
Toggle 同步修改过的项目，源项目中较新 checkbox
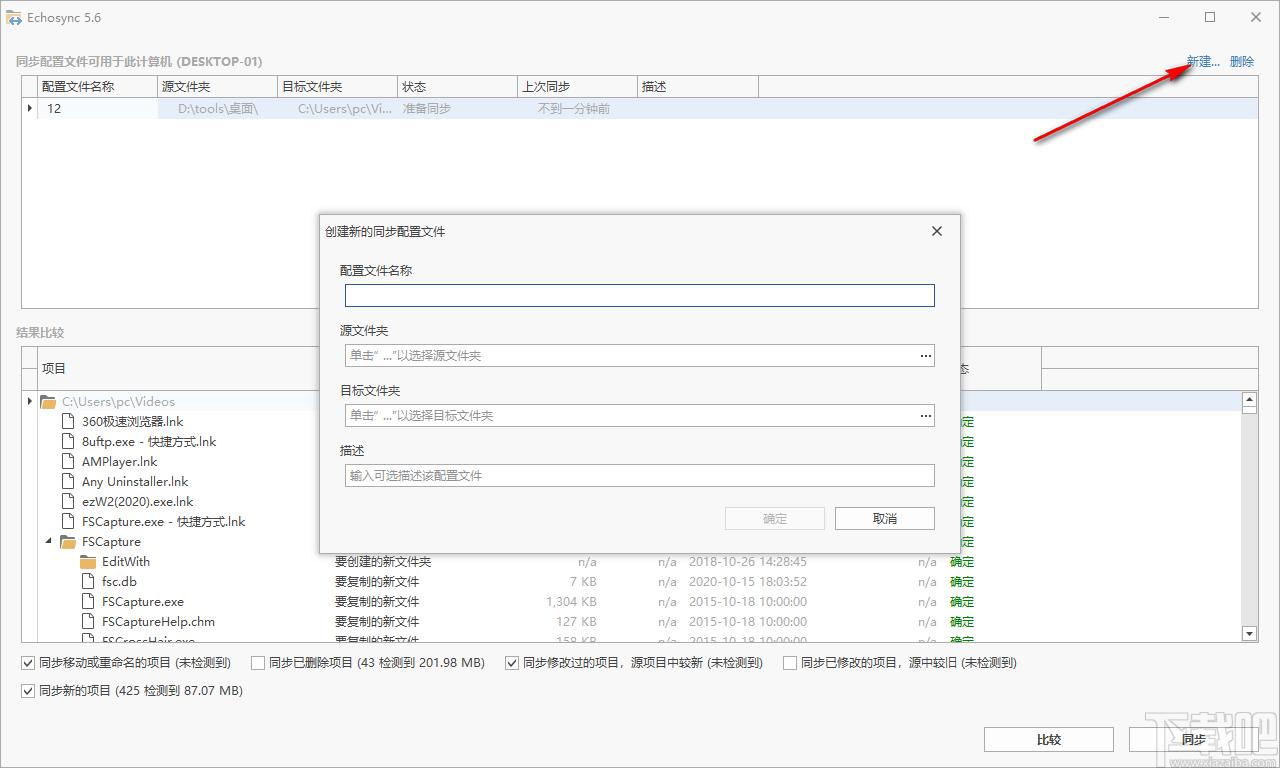(512, 662)
